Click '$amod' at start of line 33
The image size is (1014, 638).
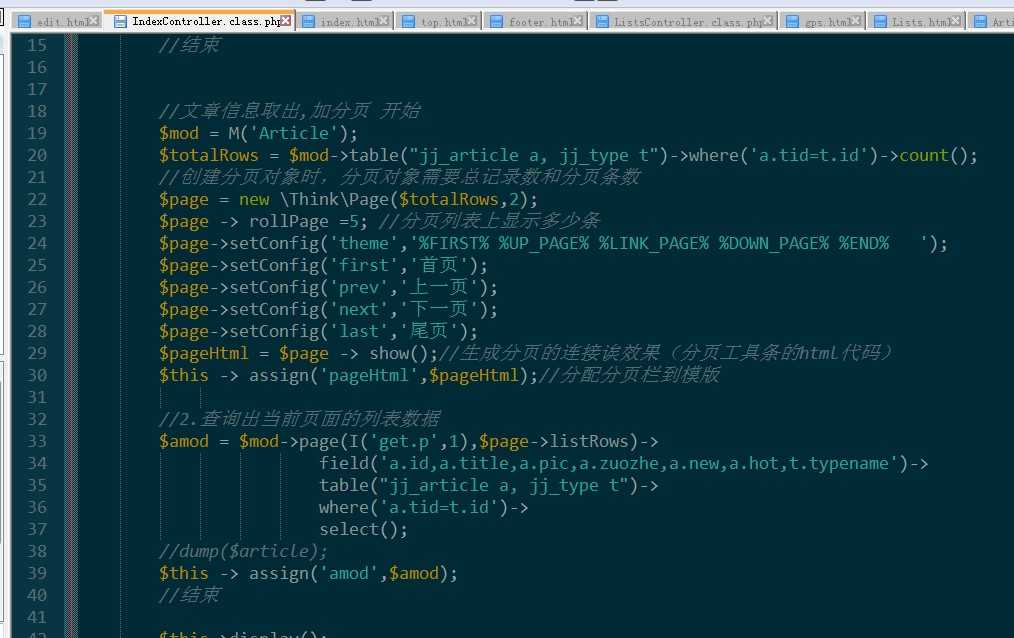[x=184, y=441]
